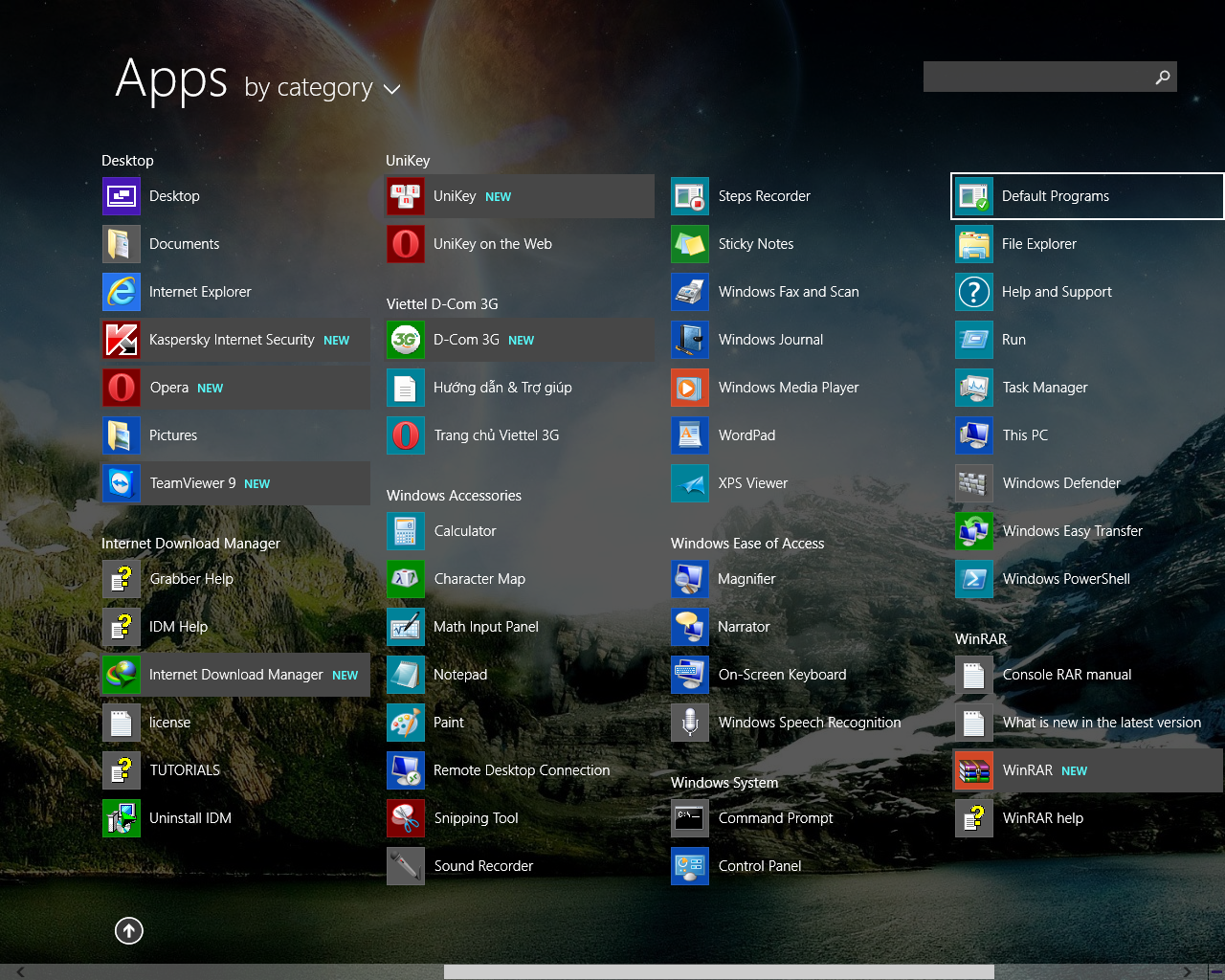Launch Paint icon
Screen dimensions: 1225x980
coord(406,723)
